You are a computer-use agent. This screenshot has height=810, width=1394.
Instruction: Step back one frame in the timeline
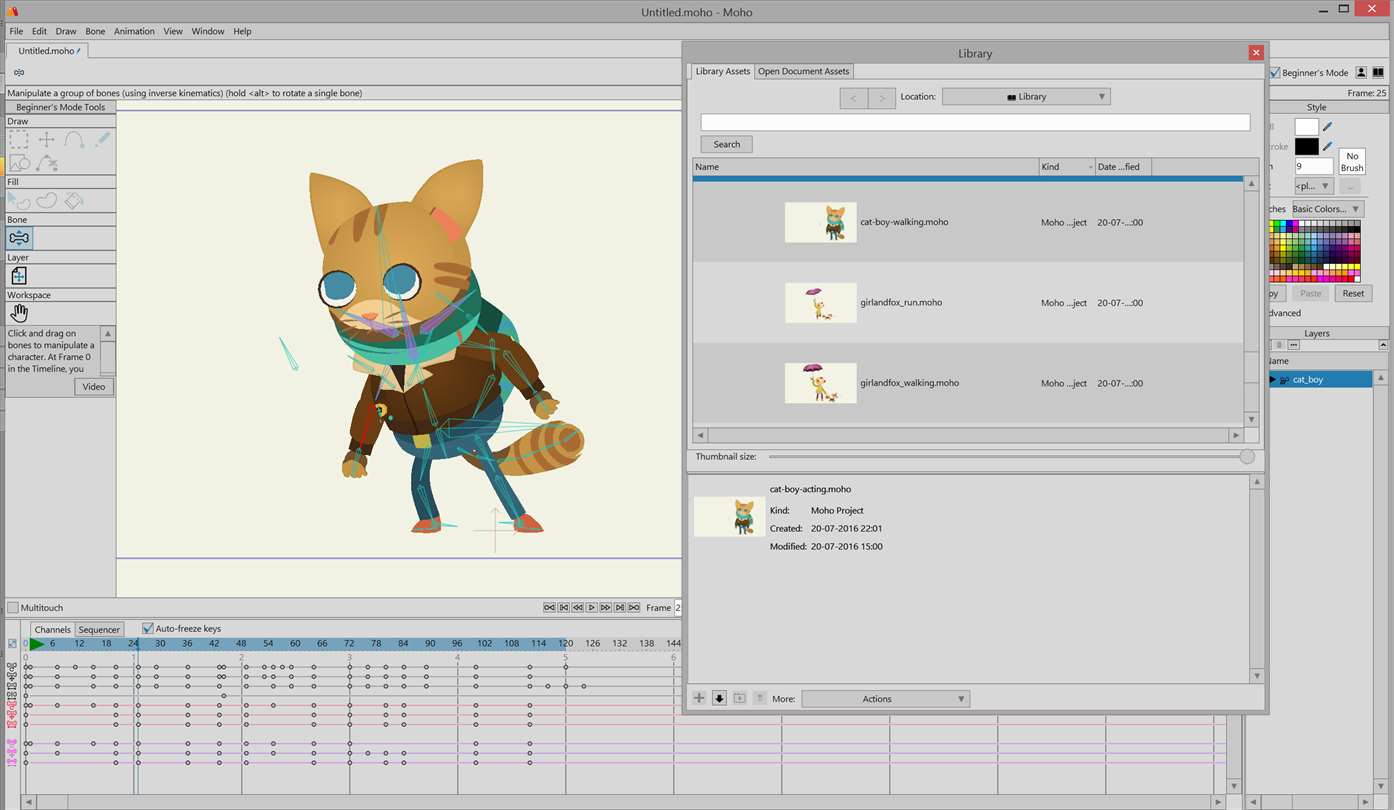coord(577,607)
